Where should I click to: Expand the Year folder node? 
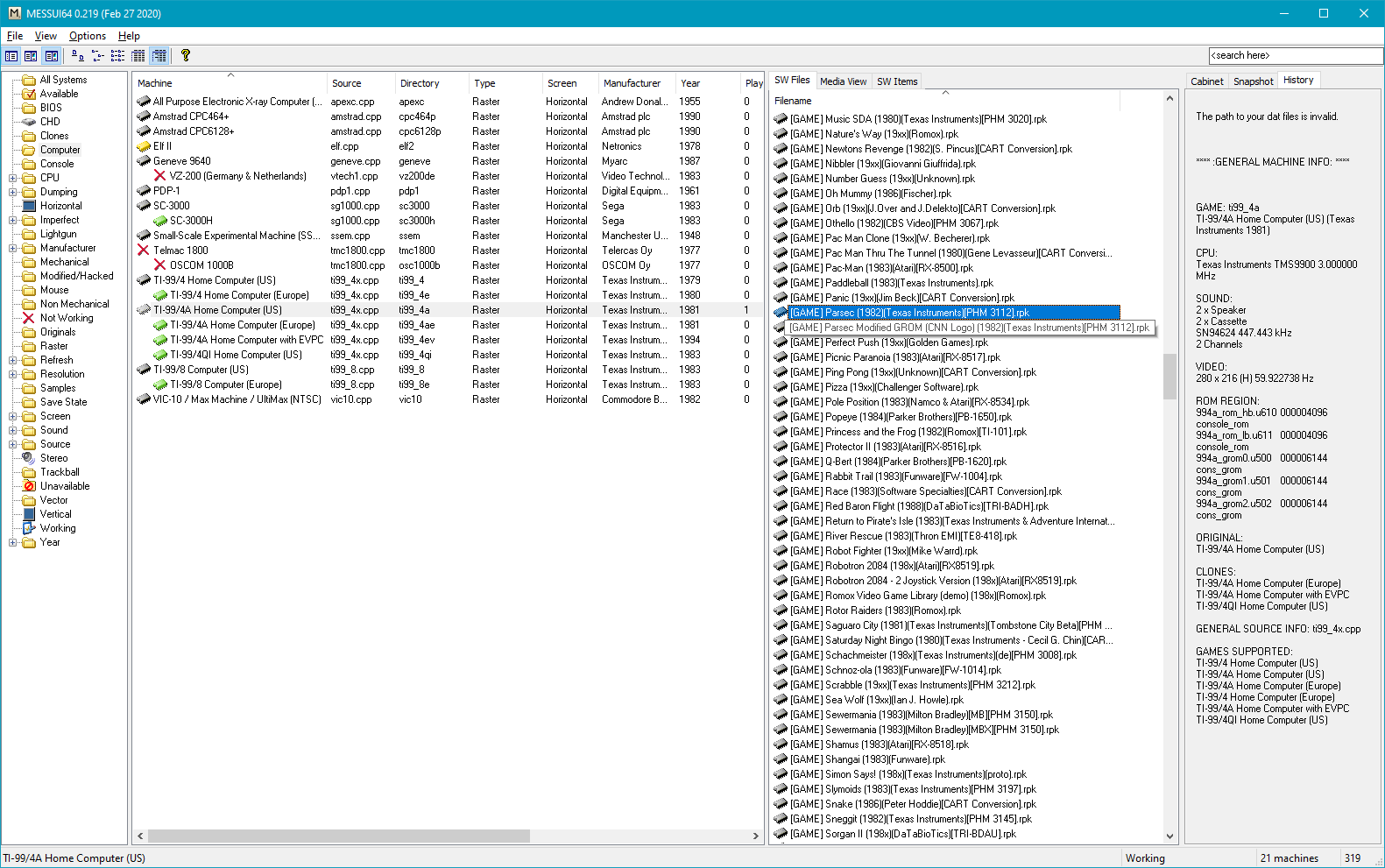[12, 542]
